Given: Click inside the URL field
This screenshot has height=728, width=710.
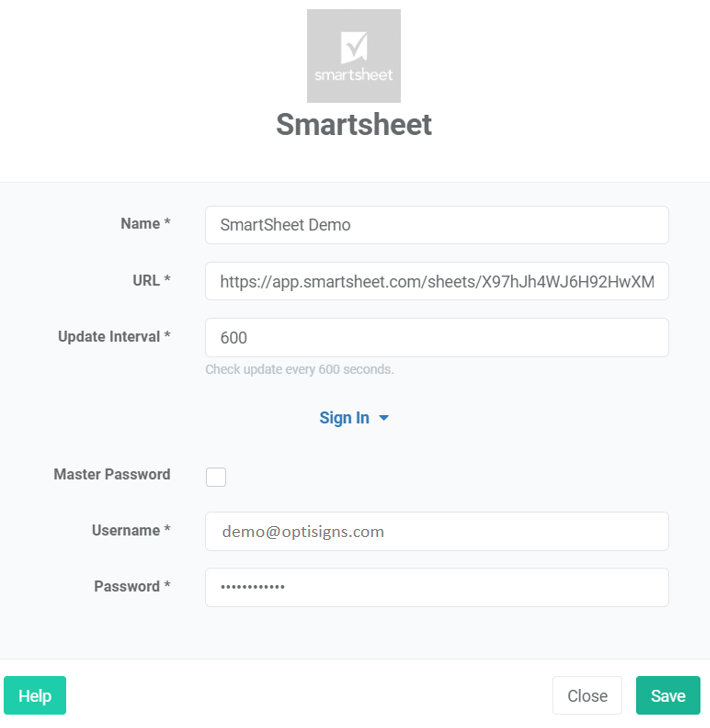Looking at the screenshot, I should point(437,281).
